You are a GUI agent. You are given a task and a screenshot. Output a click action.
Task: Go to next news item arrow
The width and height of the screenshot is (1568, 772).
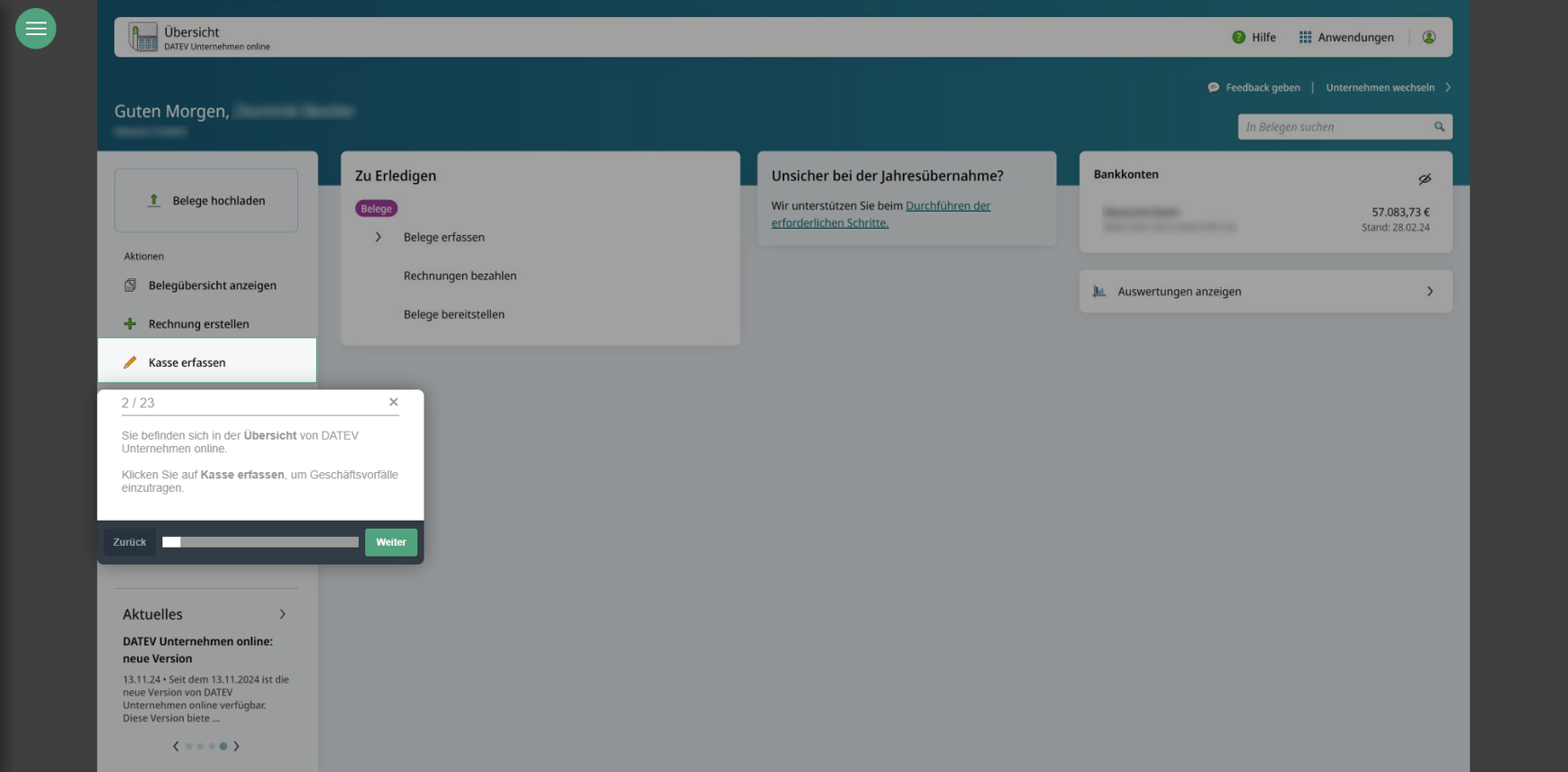pyautogui.click(x=237, y=747)
